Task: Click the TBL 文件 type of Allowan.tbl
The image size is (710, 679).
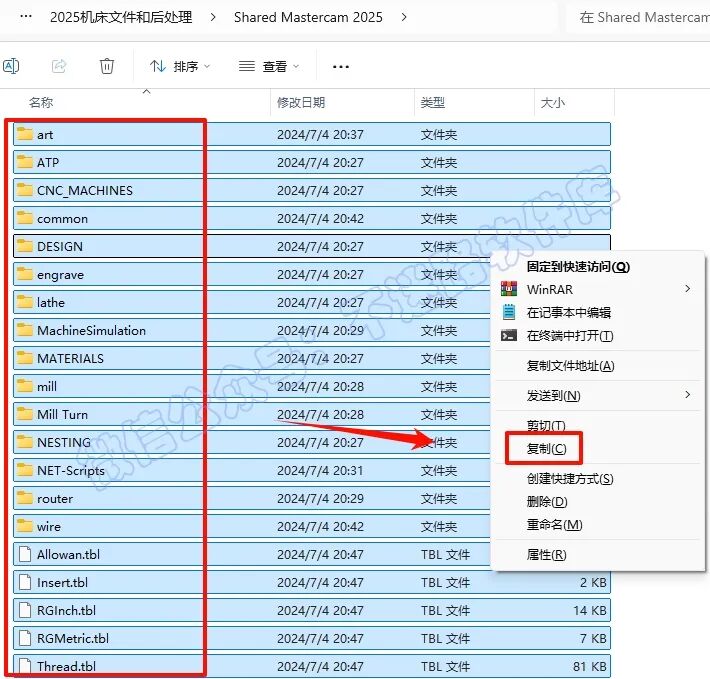Action: point(446,555)
